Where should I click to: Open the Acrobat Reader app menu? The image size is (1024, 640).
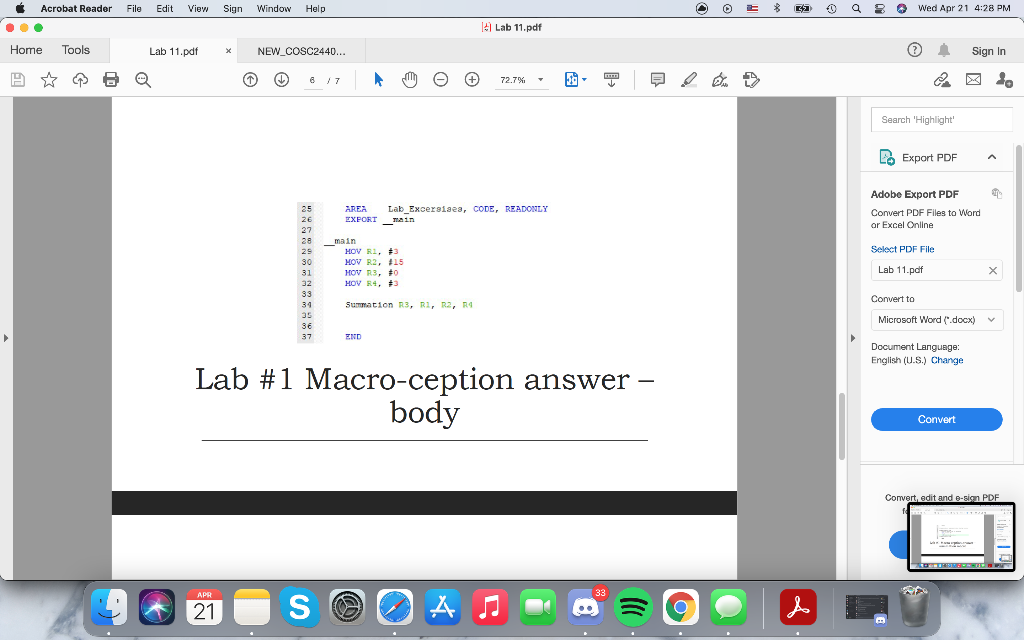click(x=76, y=8)
